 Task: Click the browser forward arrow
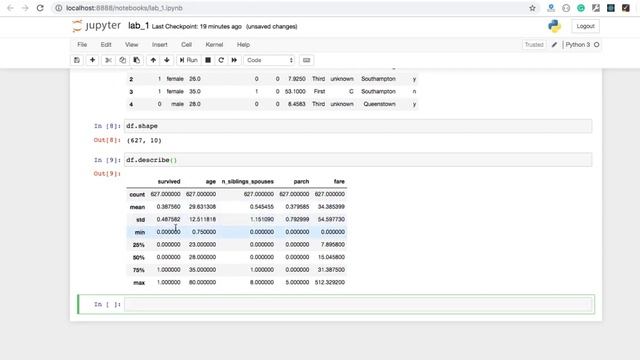(x=25, y=8)
